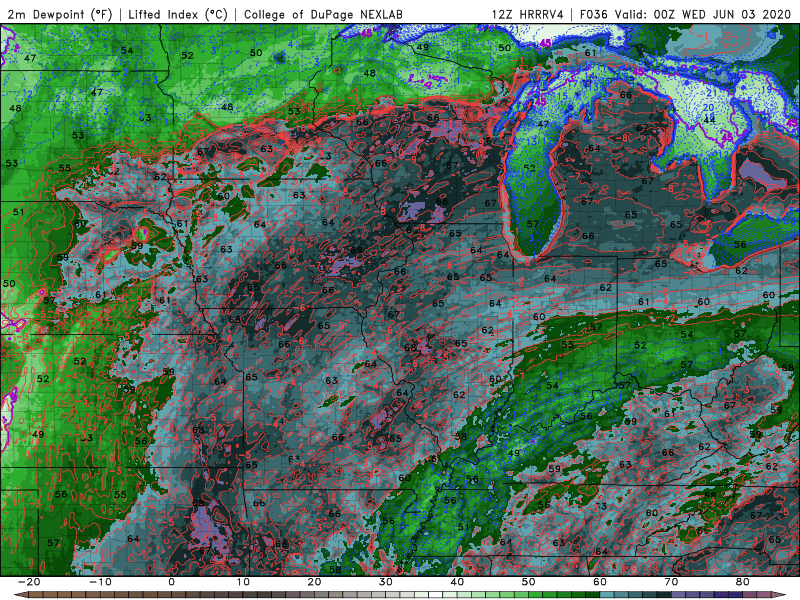Click the -10 label on the color scale
Viewport: 800px width, 600px height.
point(101,582)
